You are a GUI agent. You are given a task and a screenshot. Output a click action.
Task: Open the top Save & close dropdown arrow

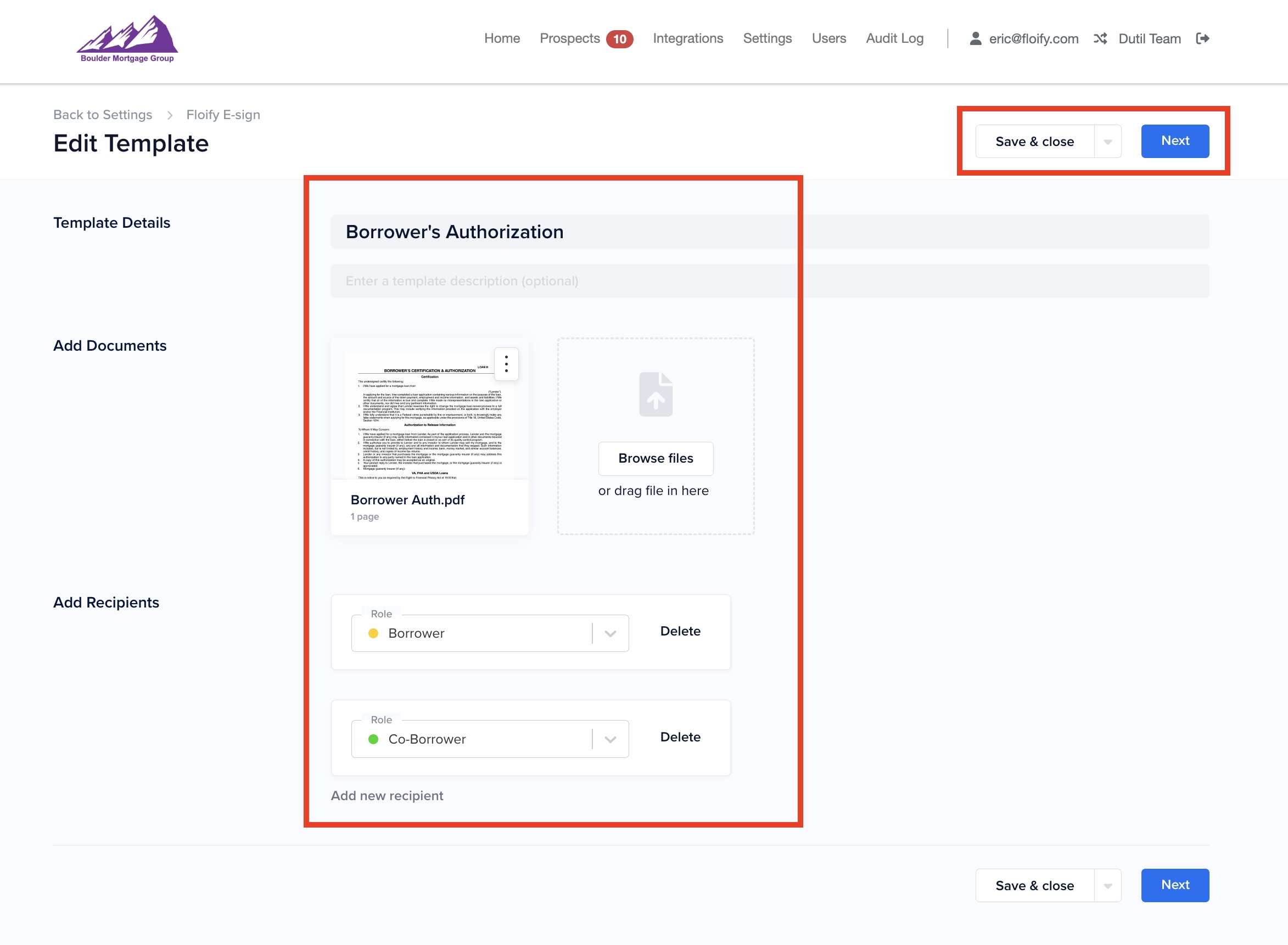coord(1108,141)
